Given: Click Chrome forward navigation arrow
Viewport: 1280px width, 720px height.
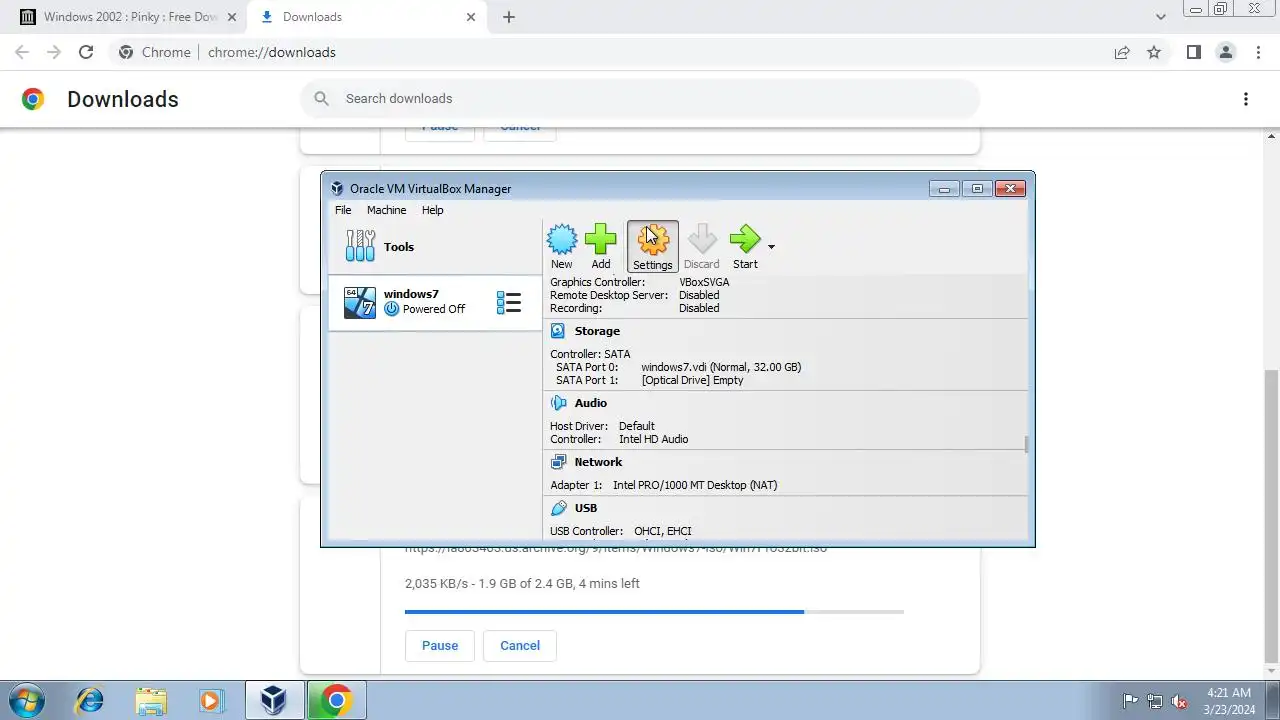Looking at the screenshot, I should click(x=54, y=52).
